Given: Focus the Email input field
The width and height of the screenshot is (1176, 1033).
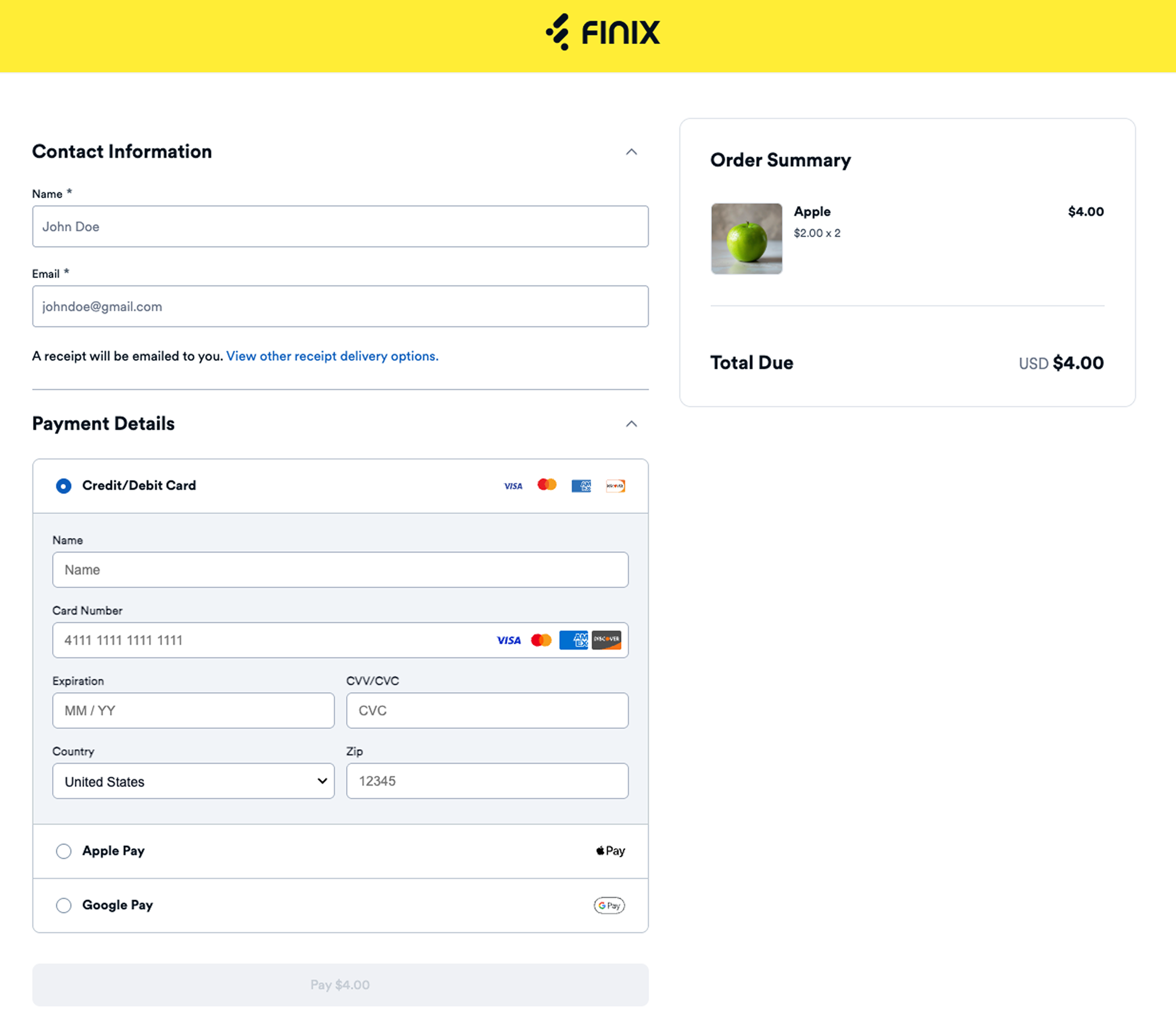Looking at the screenshot, I should click(x=340, y=307).
